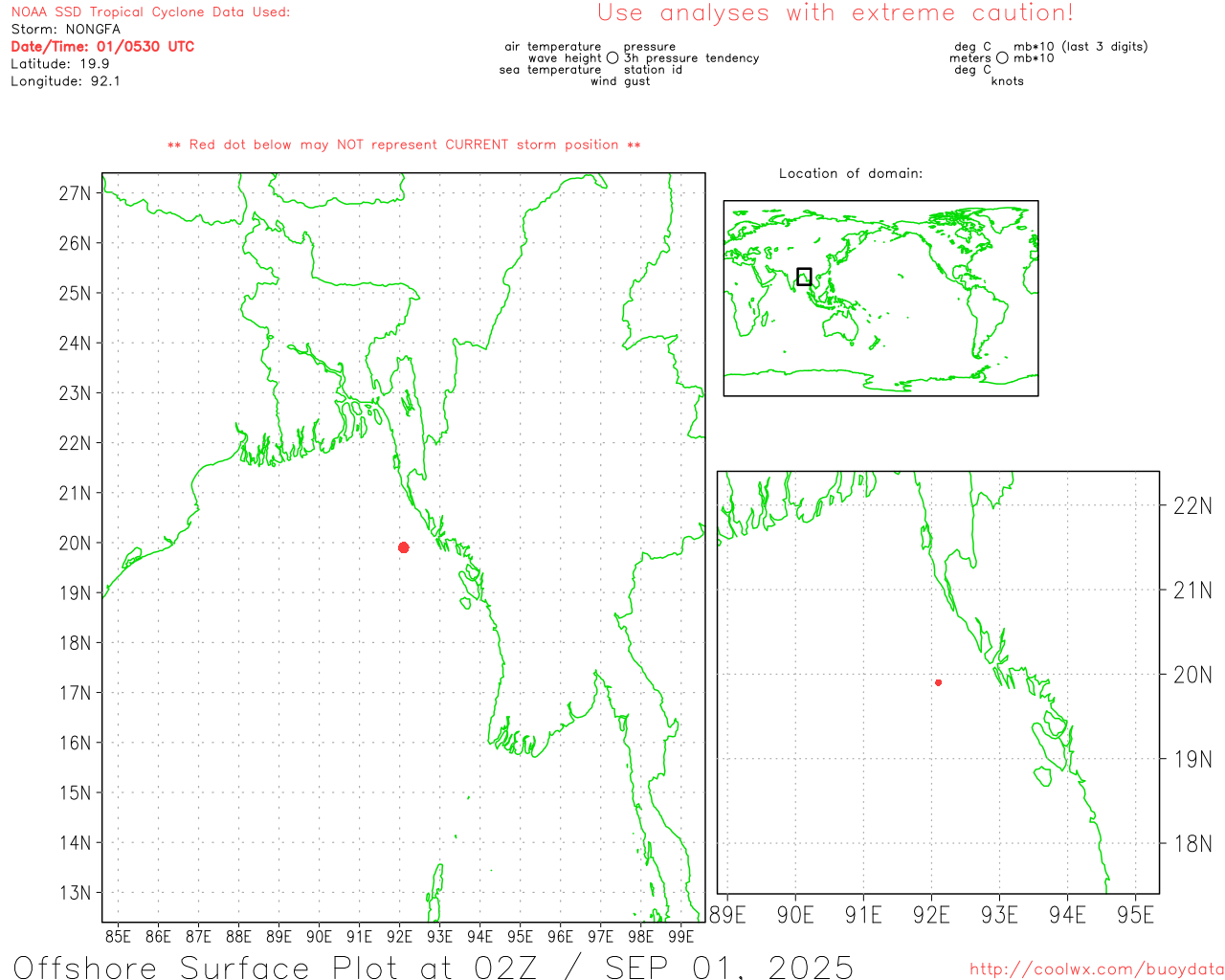This screenshot has height=980, width=1225.
Task: Click 'knots' unit label
Action: pos(1008,80)
